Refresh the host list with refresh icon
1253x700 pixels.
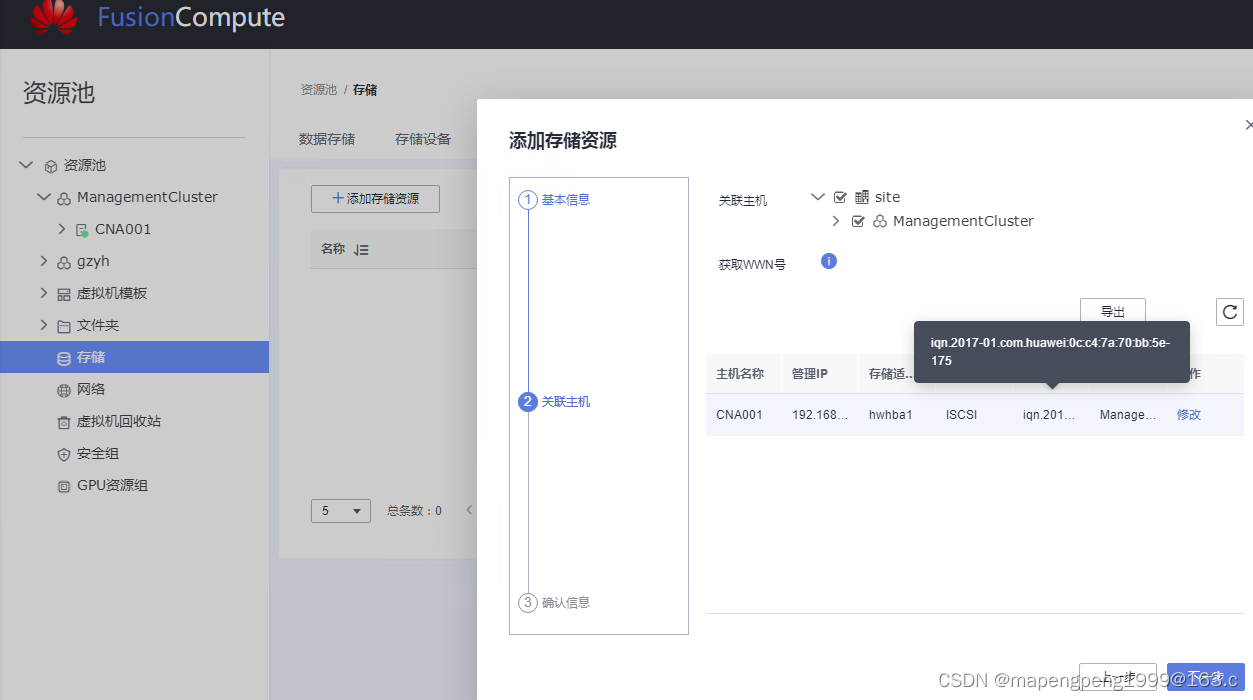pos(1230,311)
